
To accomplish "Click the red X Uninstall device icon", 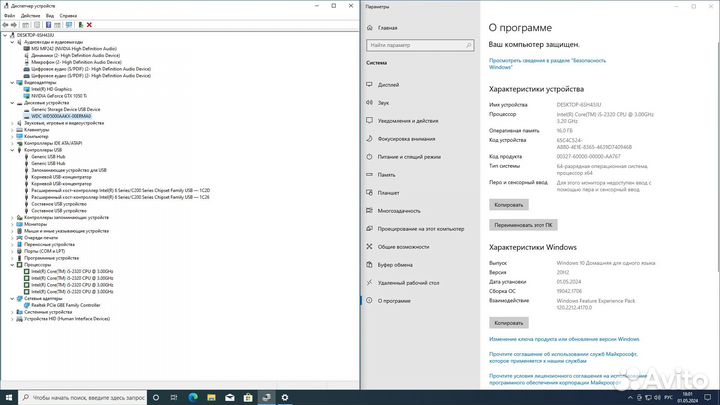I will click(x=89, y=25).
